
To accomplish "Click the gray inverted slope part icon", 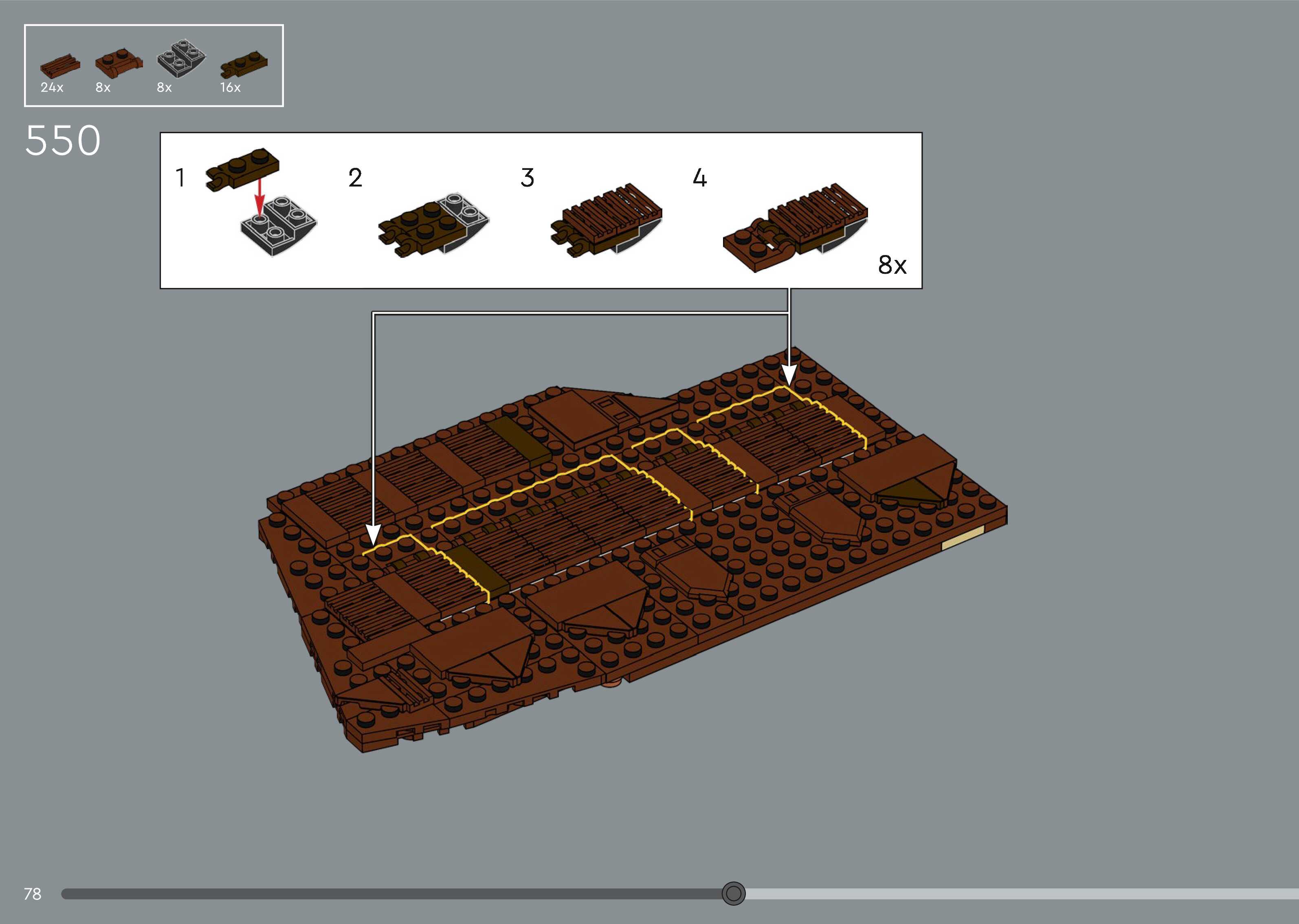I will [x=181, y=59].
